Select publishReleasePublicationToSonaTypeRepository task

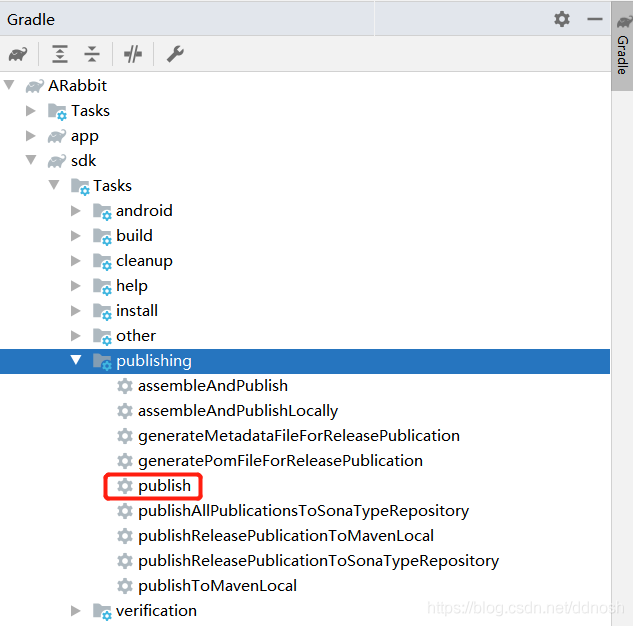pos(319,561)
